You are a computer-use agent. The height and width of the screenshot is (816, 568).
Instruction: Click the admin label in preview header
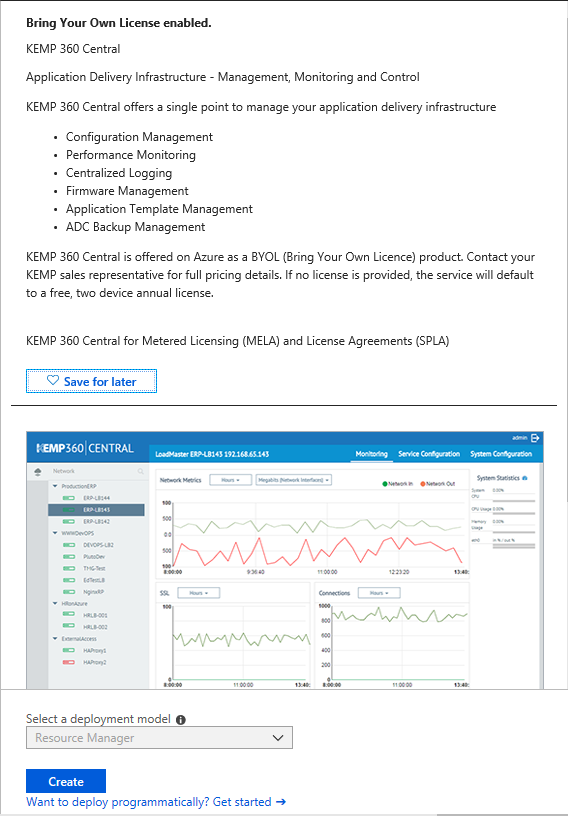pos(520,438)
